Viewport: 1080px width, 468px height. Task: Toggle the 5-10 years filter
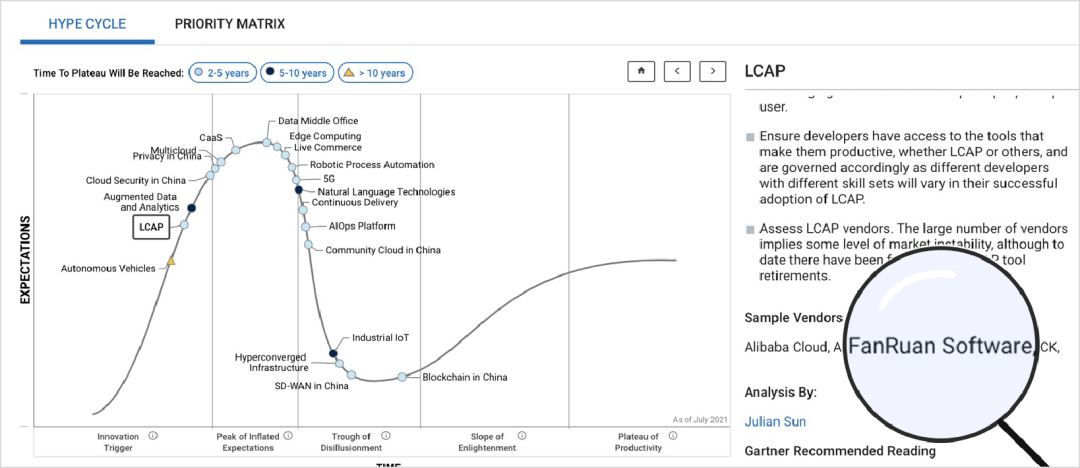(297, 72)
